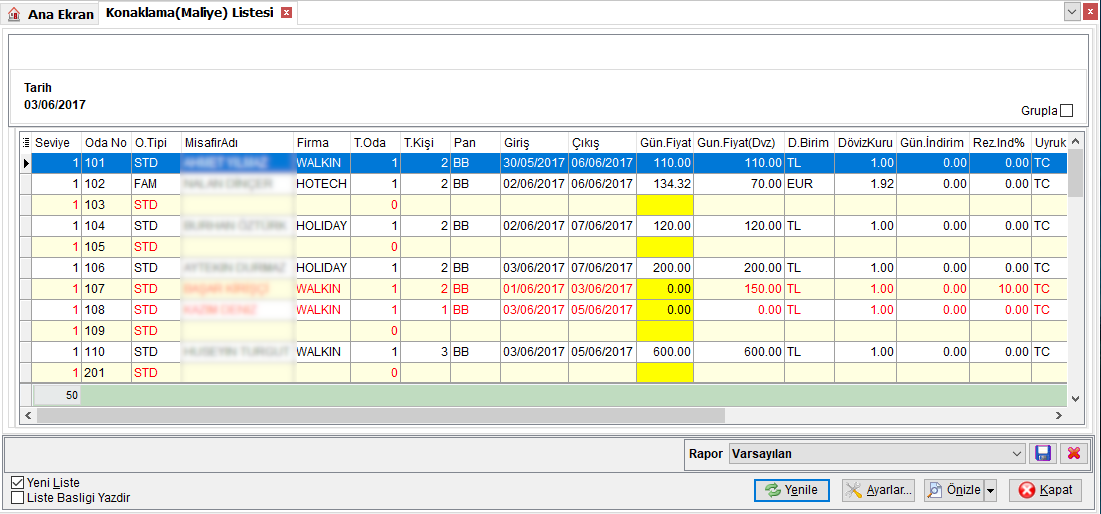
Task: Click the blue floppy disk save report icon
Action: (x=1043, y=454)
